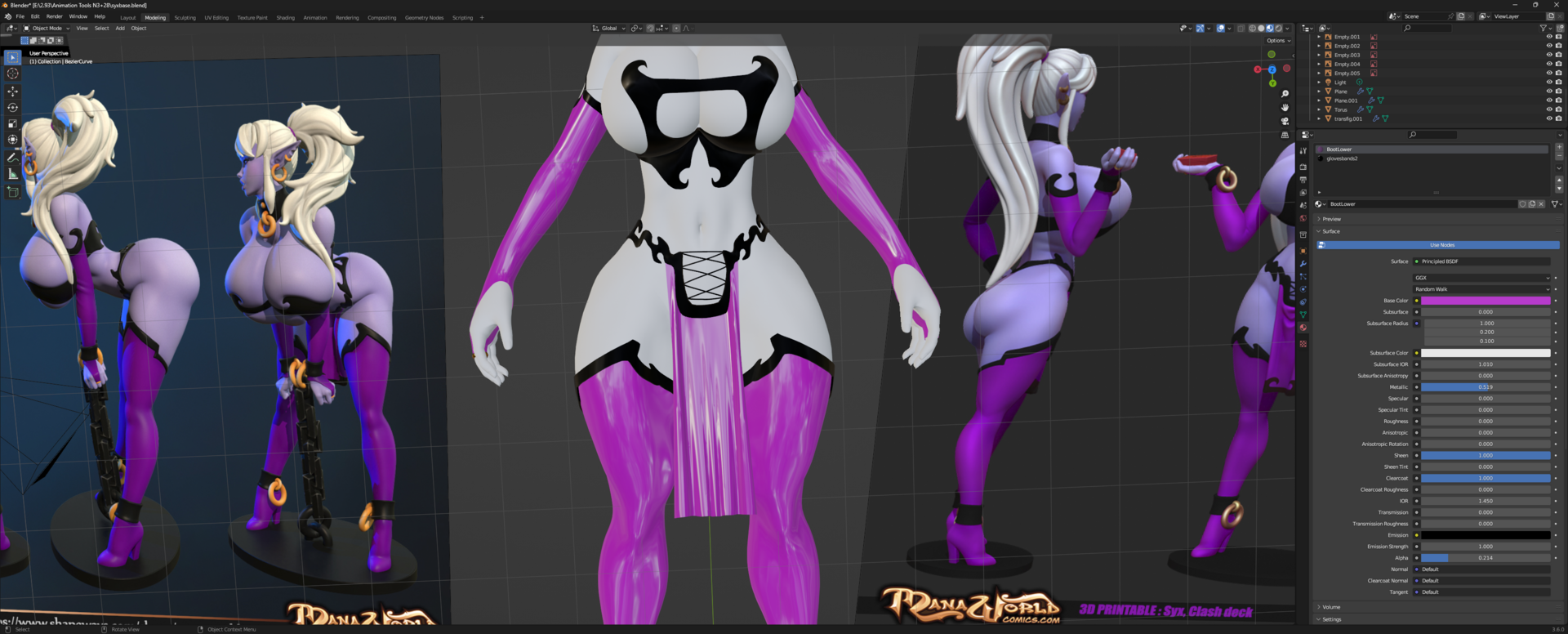Open Global transform orientation dropdown
This screenshot has width=1568, height=634.
(609, 29)
